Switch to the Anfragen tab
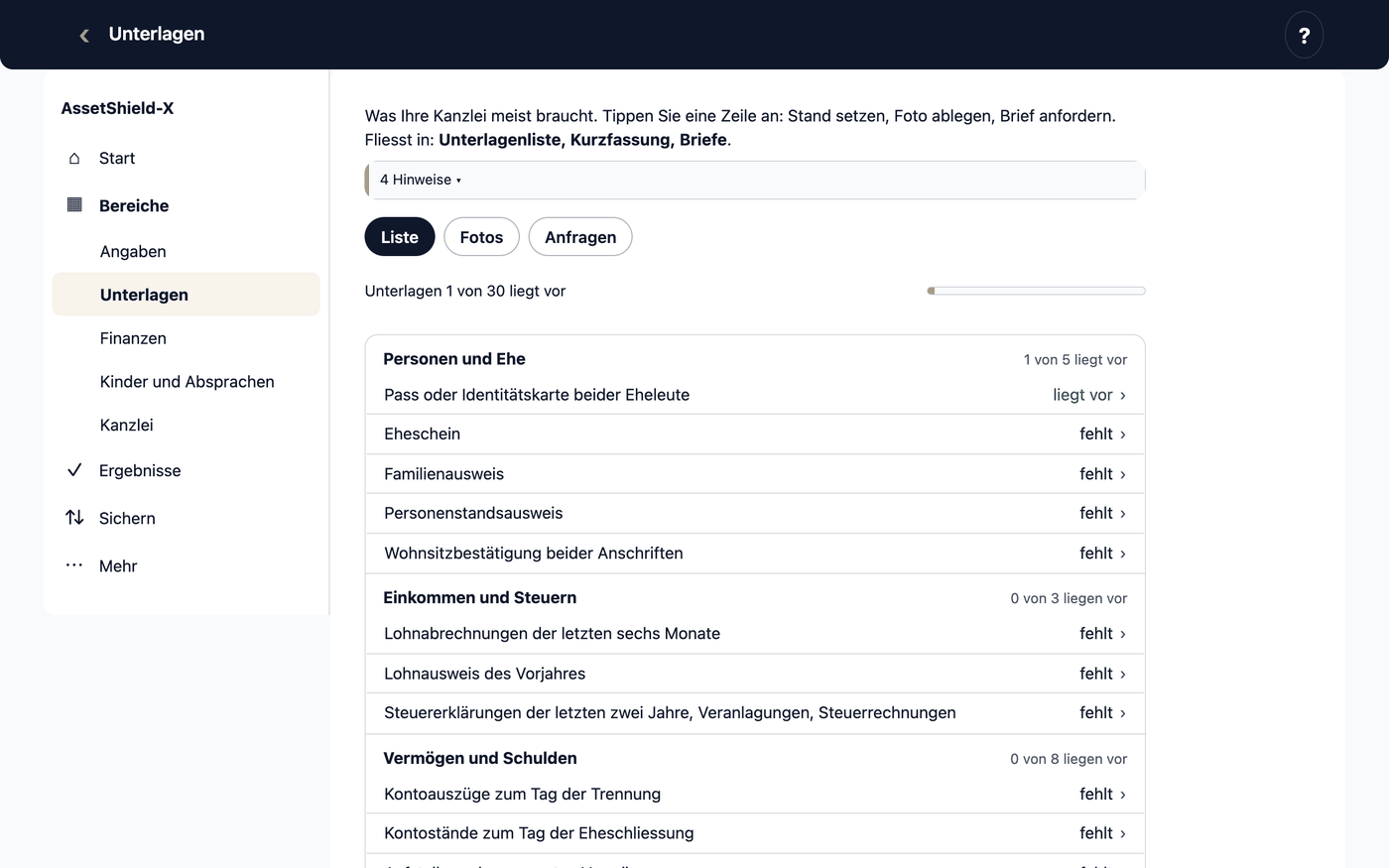The width and height of the screenshot is (1389, 868). [x=580, y=237]
